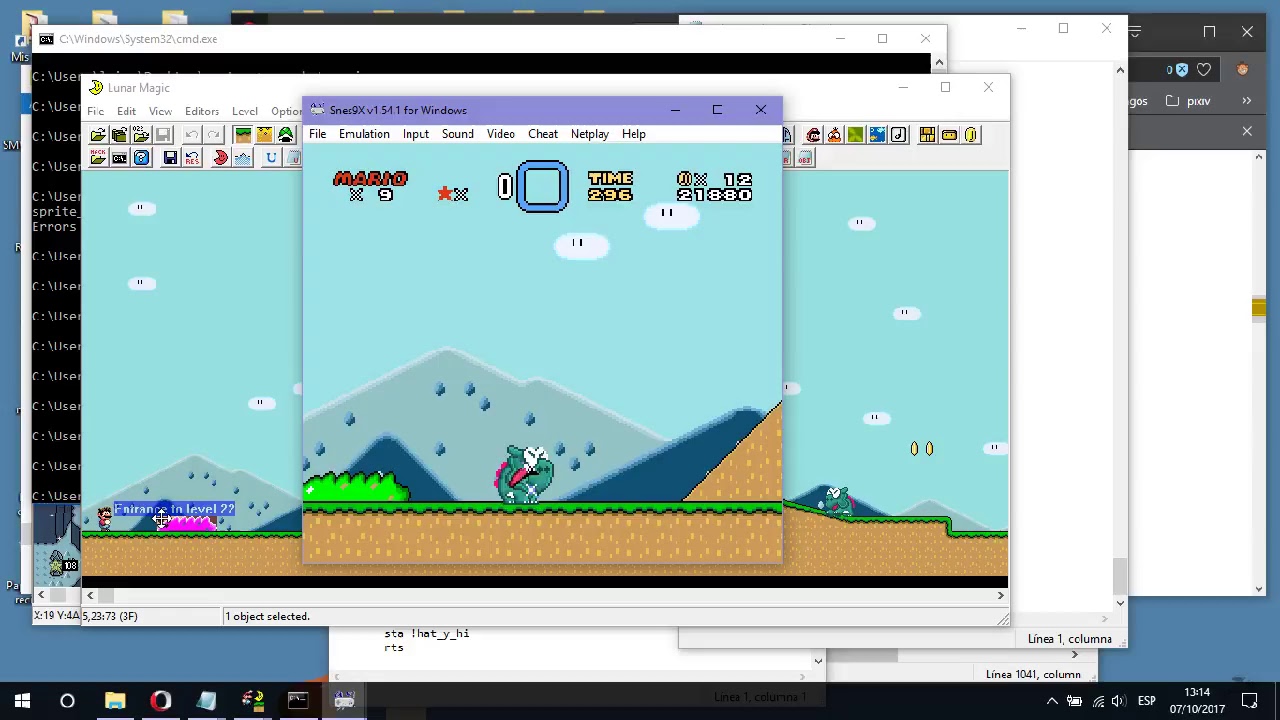Open the Sound menu in Snes9X
This screenshot has width=1280, height=720.
click(458, 134)
